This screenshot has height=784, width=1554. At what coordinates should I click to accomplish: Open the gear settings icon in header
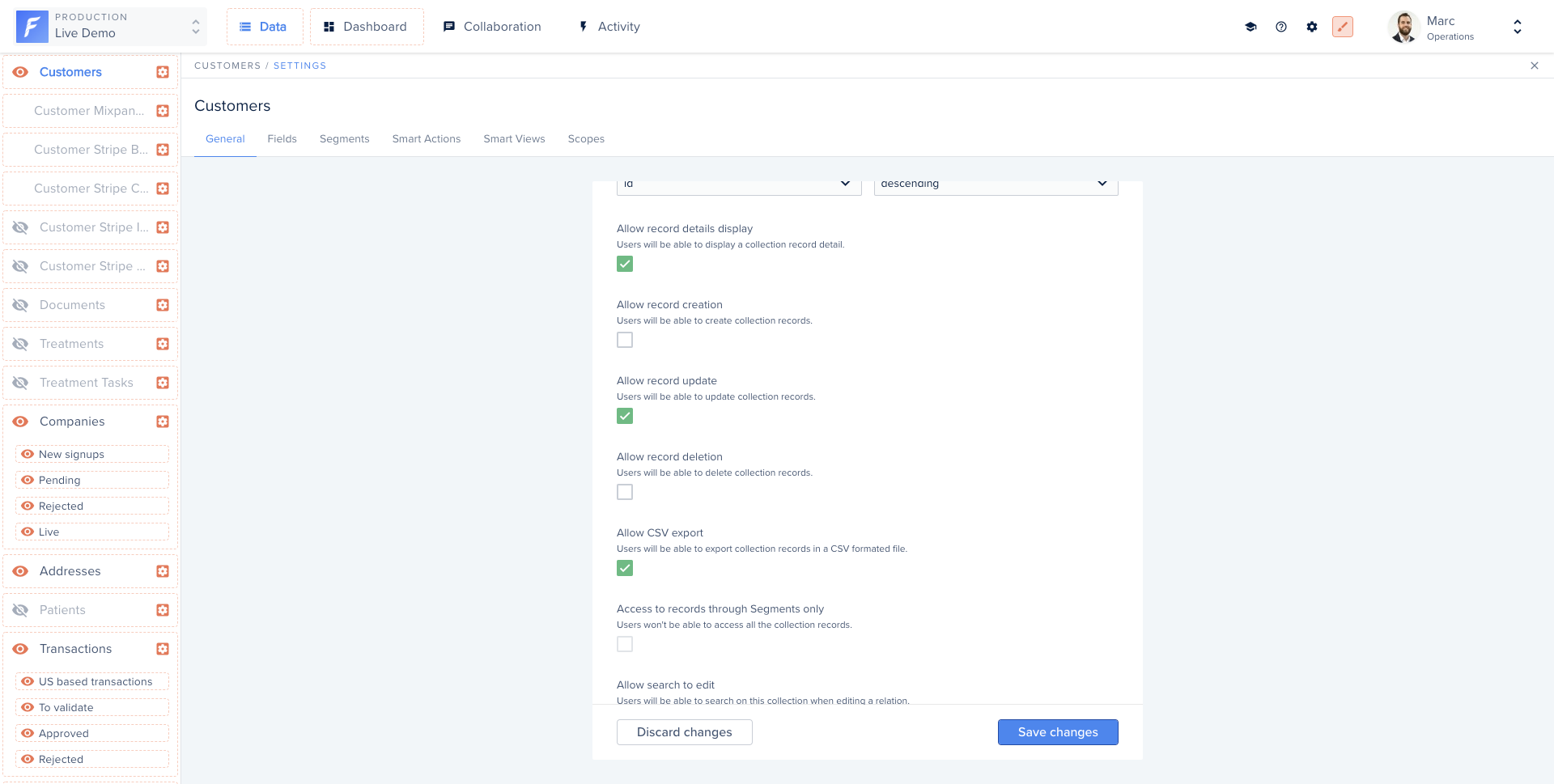pos(1312,27)
